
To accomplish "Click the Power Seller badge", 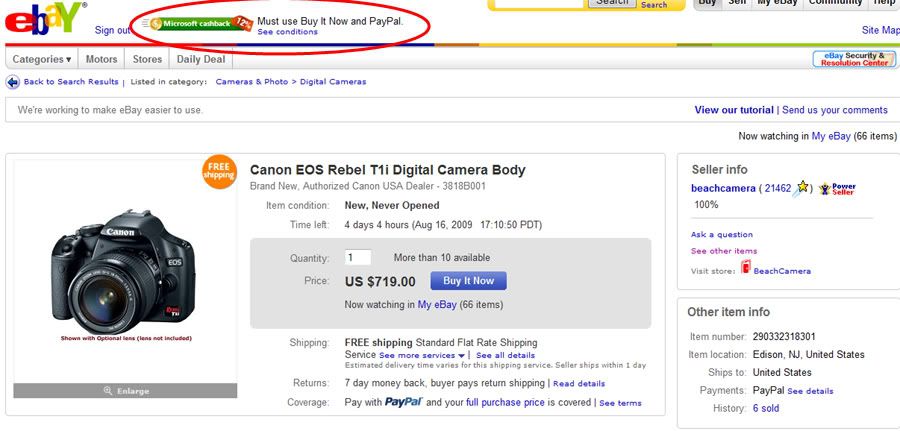I will pyautogui.click(x=837, y=188).
